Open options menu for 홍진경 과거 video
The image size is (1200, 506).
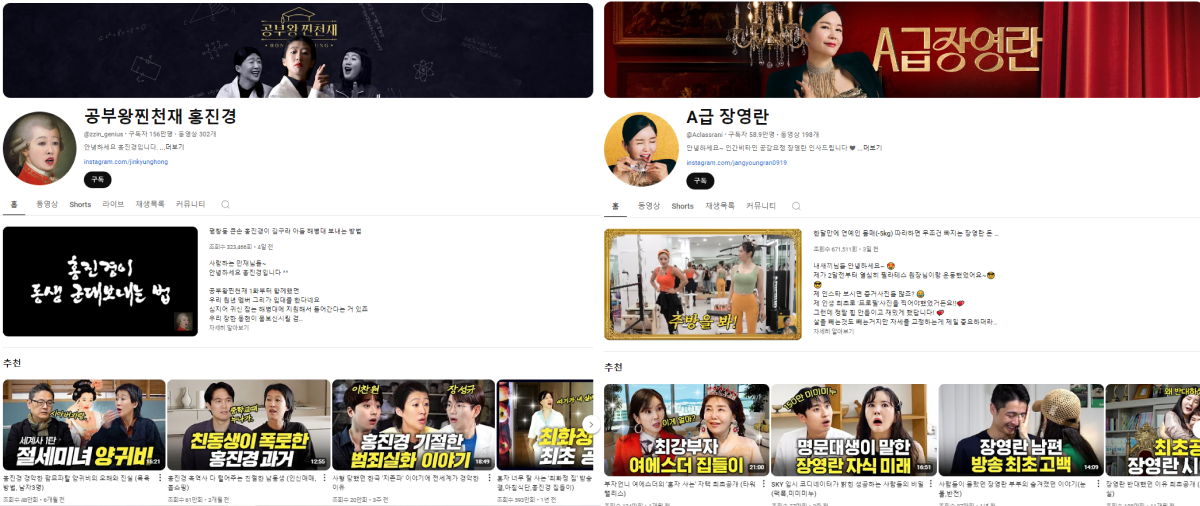(x=324, y=480)
